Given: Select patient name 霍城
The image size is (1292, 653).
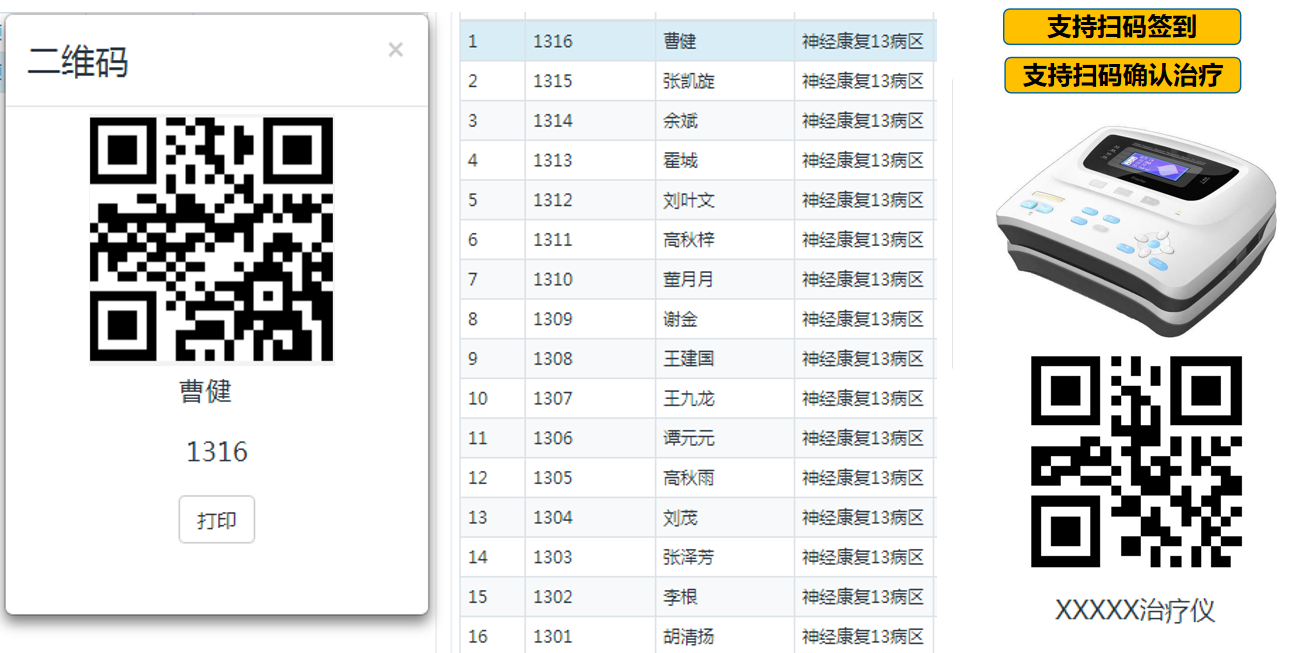Looking at the screenshot, I should click(x=680, y=160).
